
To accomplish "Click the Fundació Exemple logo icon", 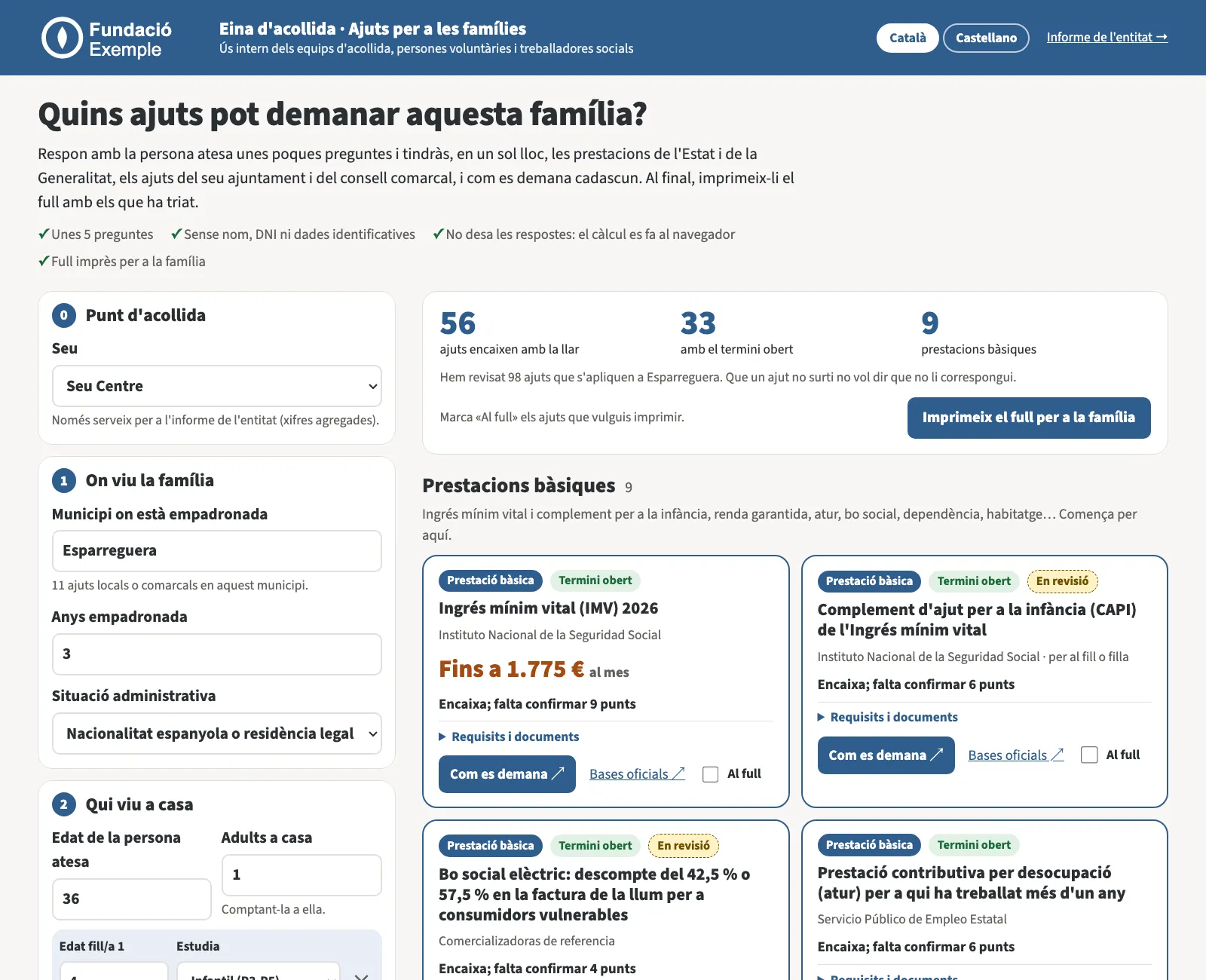I will (x=62, y=38).
